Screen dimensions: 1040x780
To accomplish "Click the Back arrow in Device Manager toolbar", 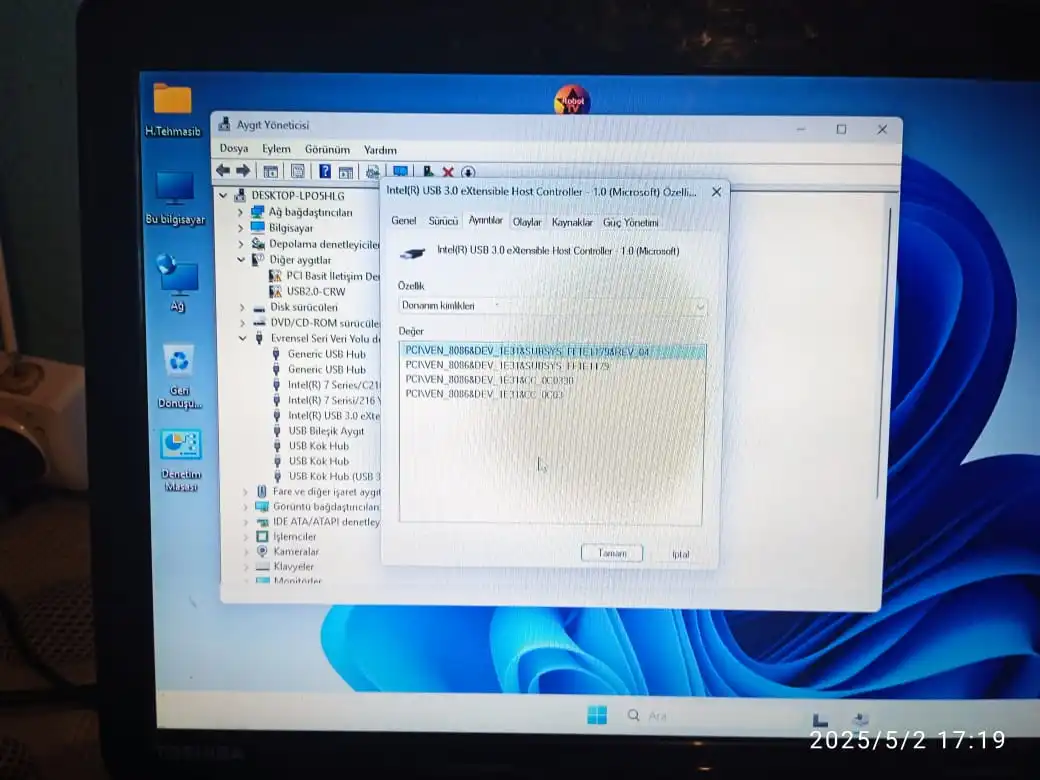I will tap(223, 171).
